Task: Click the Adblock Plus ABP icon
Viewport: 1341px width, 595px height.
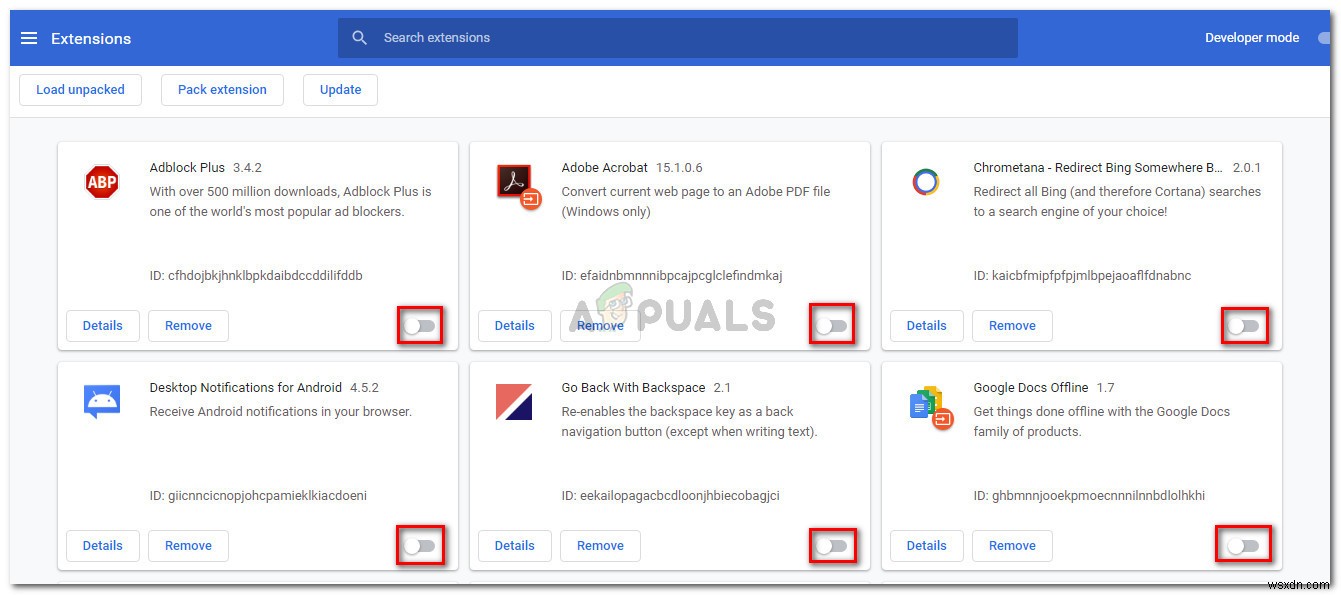Action: 100,181
